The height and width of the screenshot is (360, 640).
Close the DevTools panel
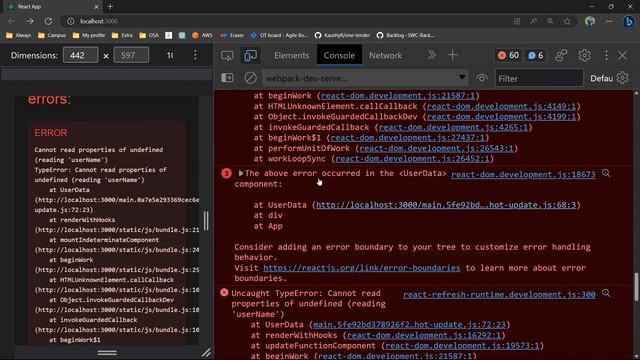622,55
